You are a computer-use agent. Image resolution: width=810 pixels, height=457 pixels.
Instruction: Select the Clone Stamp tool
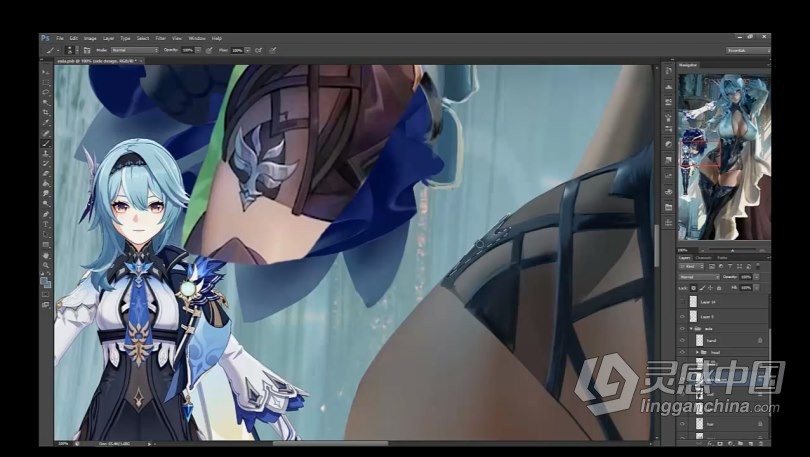point(45,153)
